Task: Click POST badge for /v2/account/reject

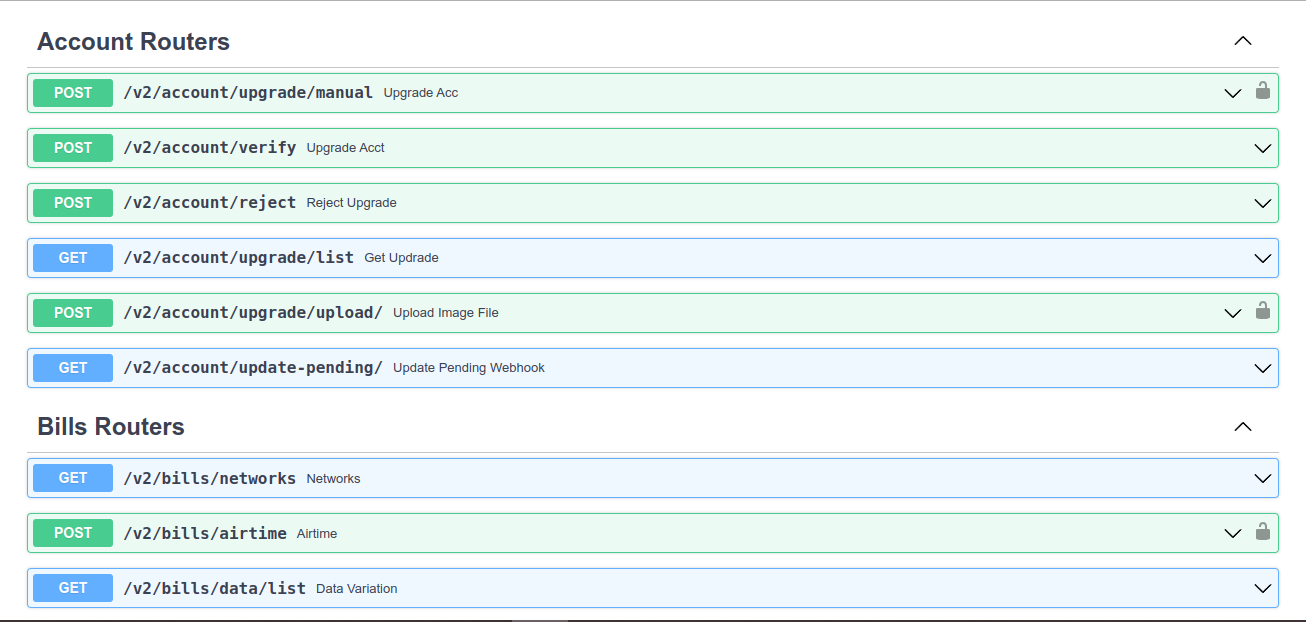Action: pos(73,203)
